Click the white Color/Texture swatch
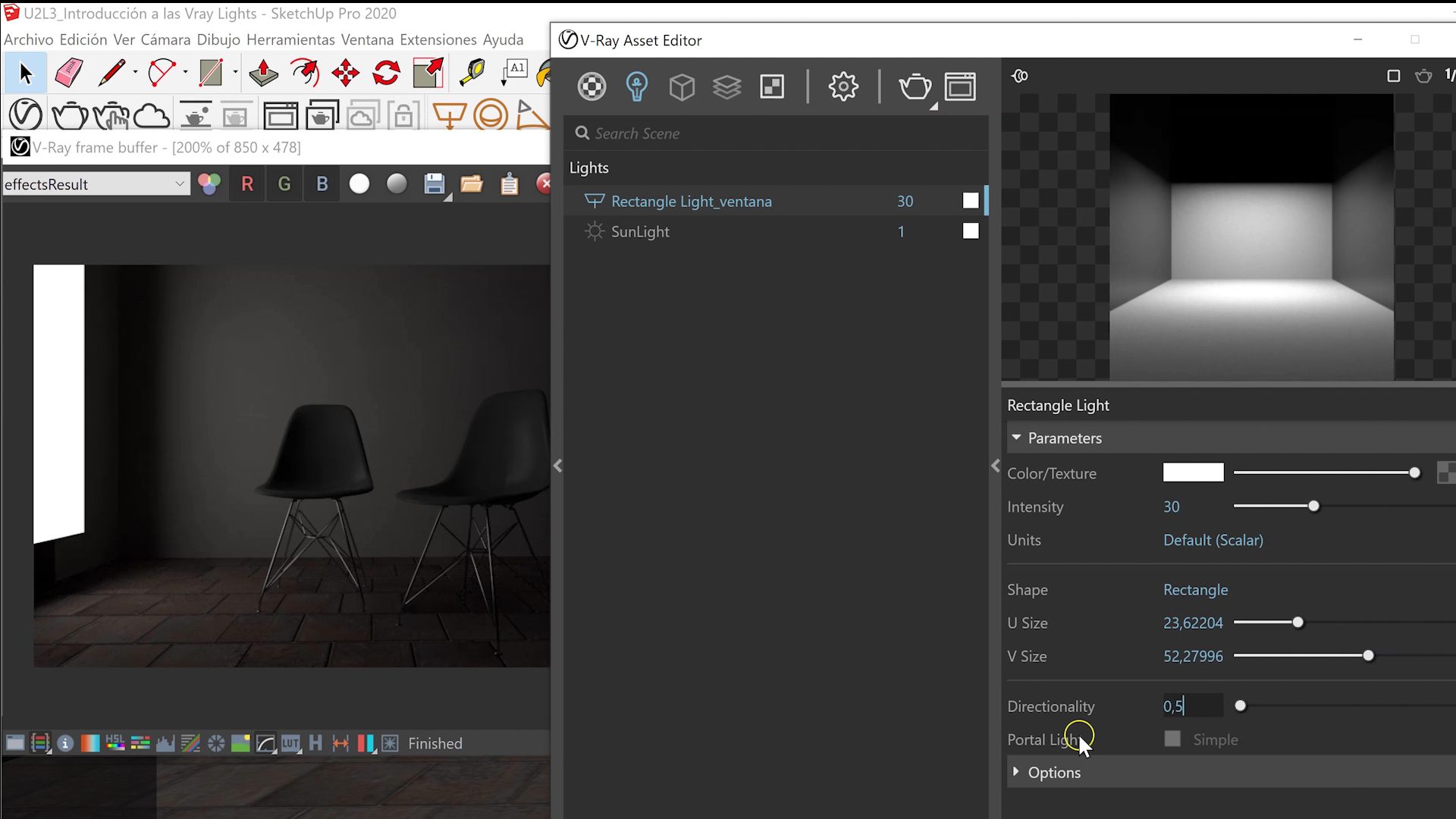 (1192, 472)
